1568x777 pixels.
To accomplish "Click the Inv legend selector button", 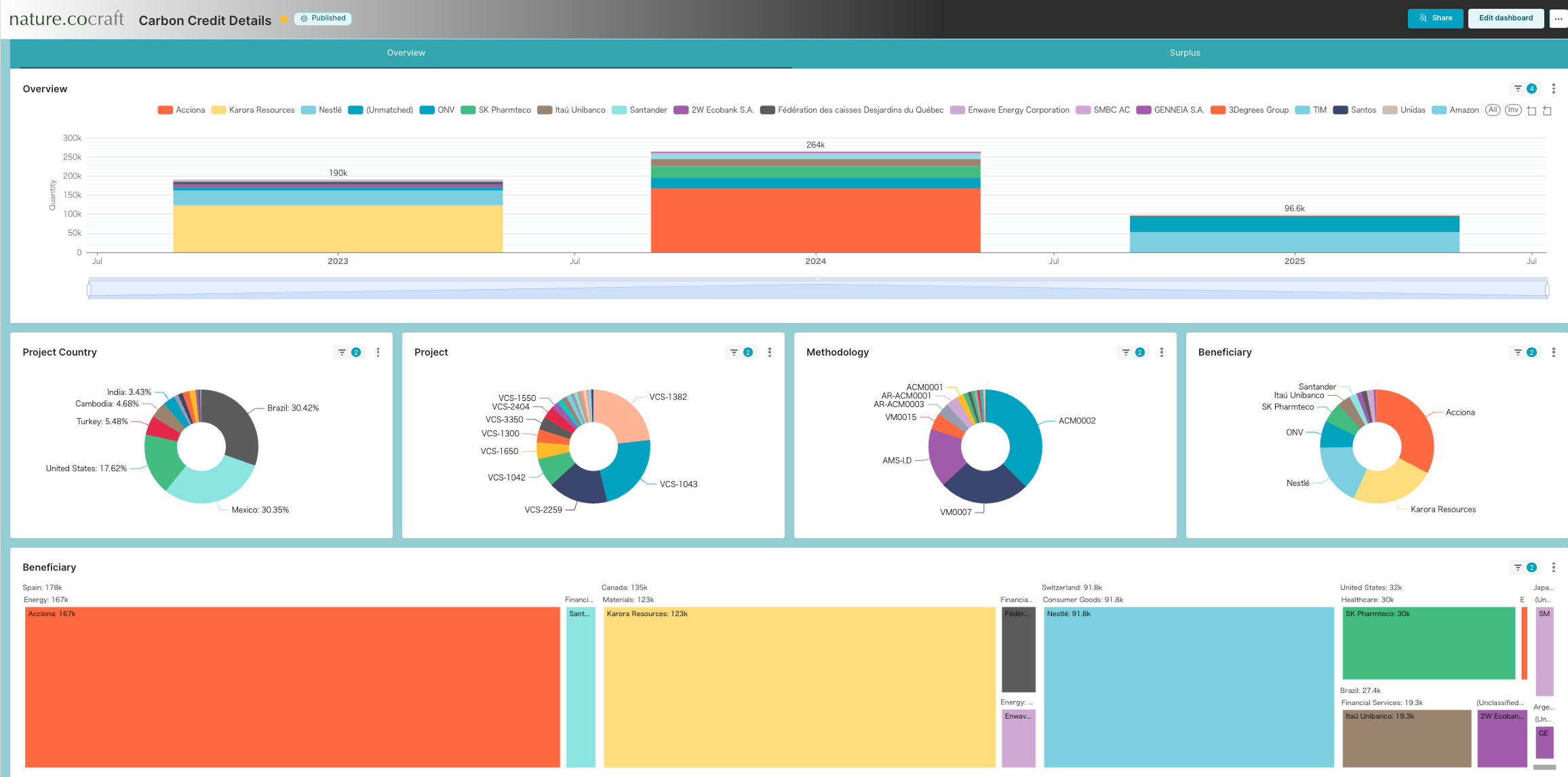I will click(x=1513, y=110).
